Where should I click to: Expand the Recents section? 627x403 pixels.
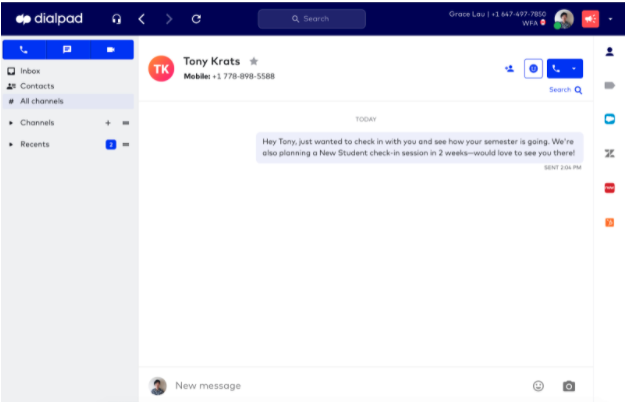pyautogui.click(x=11, y=144)
